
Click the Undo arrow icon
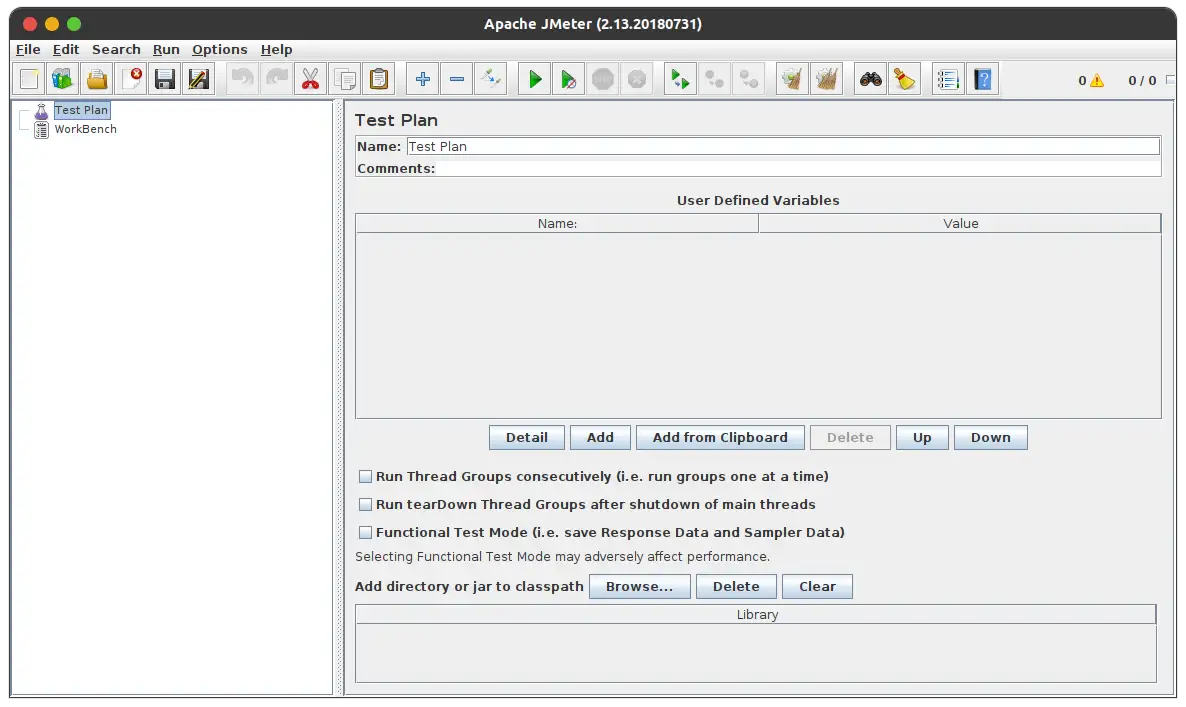click(242, 79)
